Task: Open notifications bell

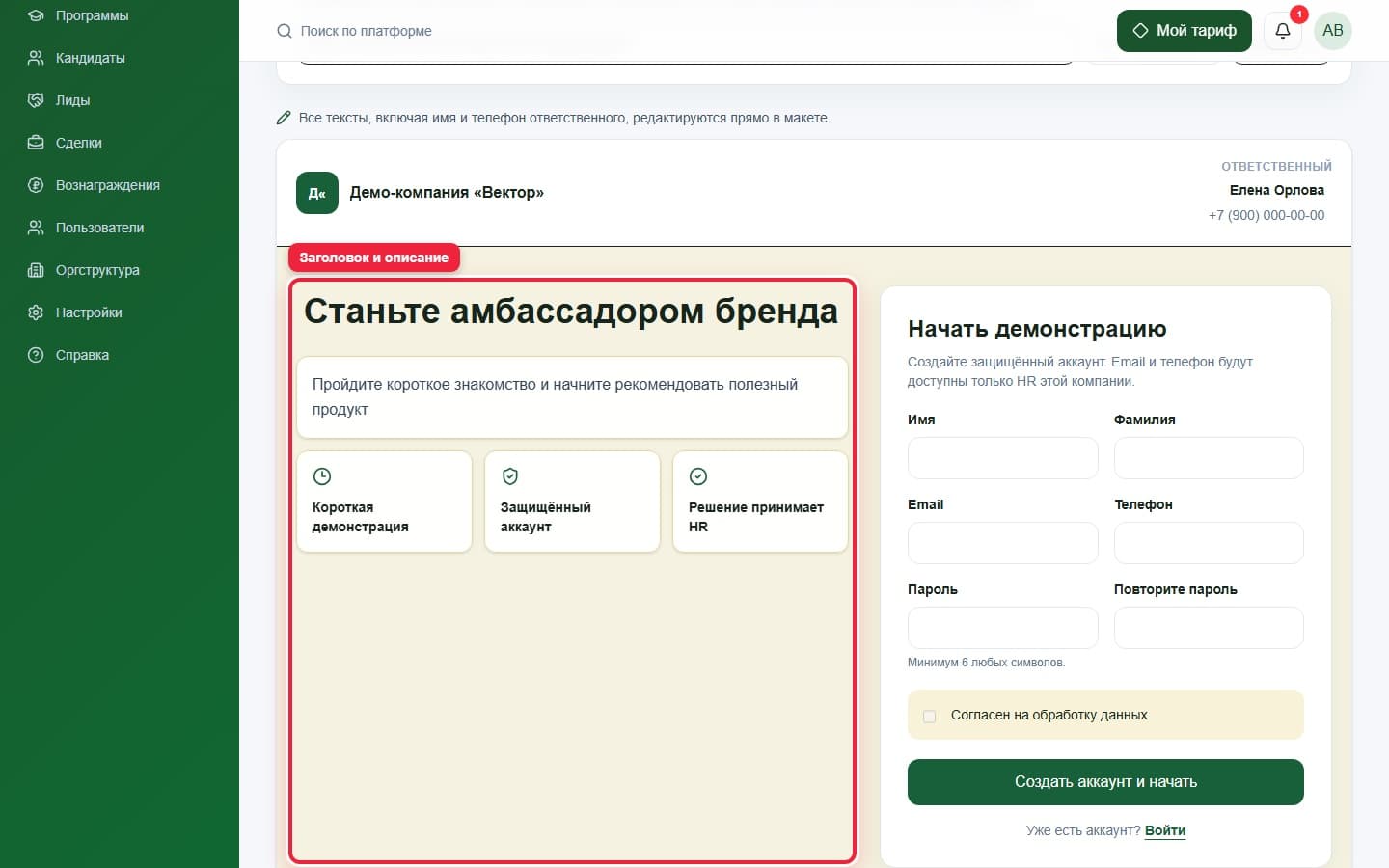Action: click(1283, 31)
